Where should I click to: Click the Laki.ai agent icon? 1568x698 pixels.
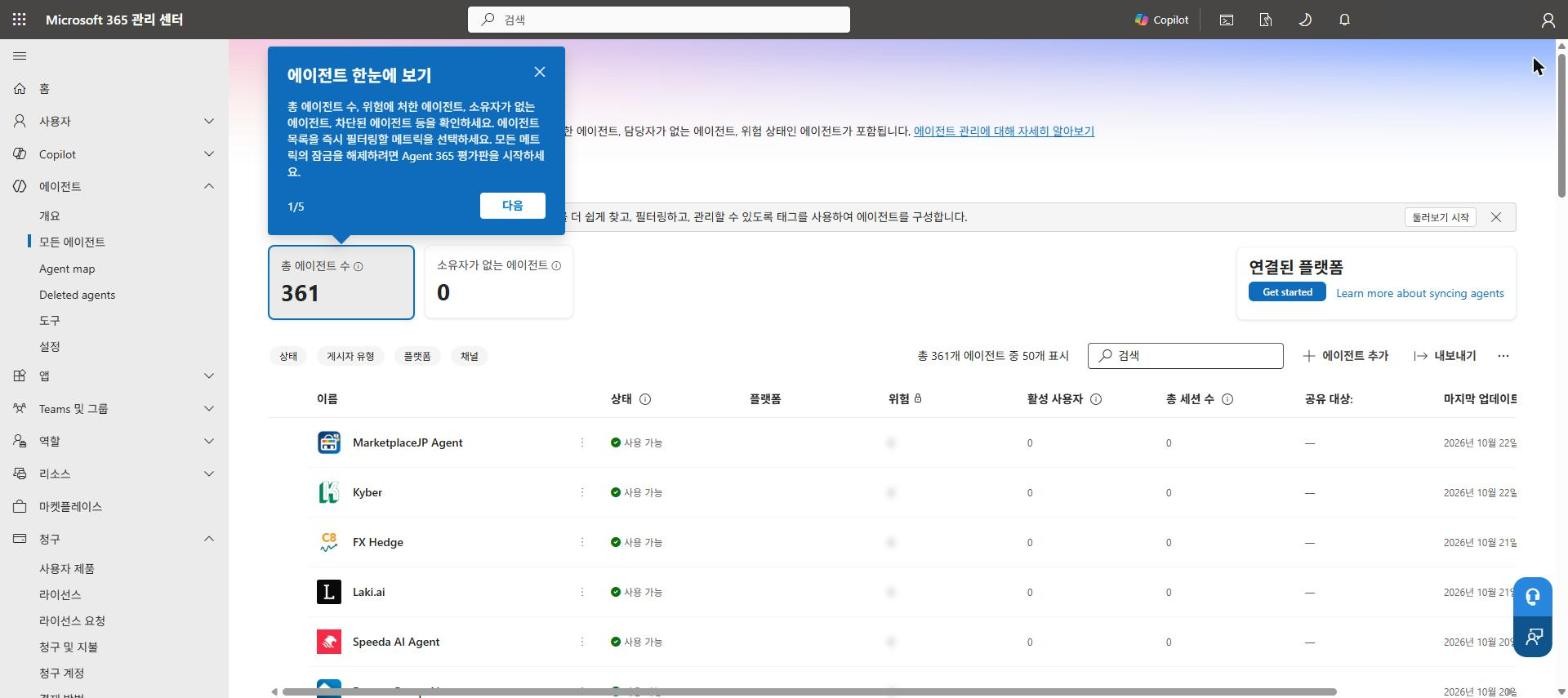pos(329,592)
